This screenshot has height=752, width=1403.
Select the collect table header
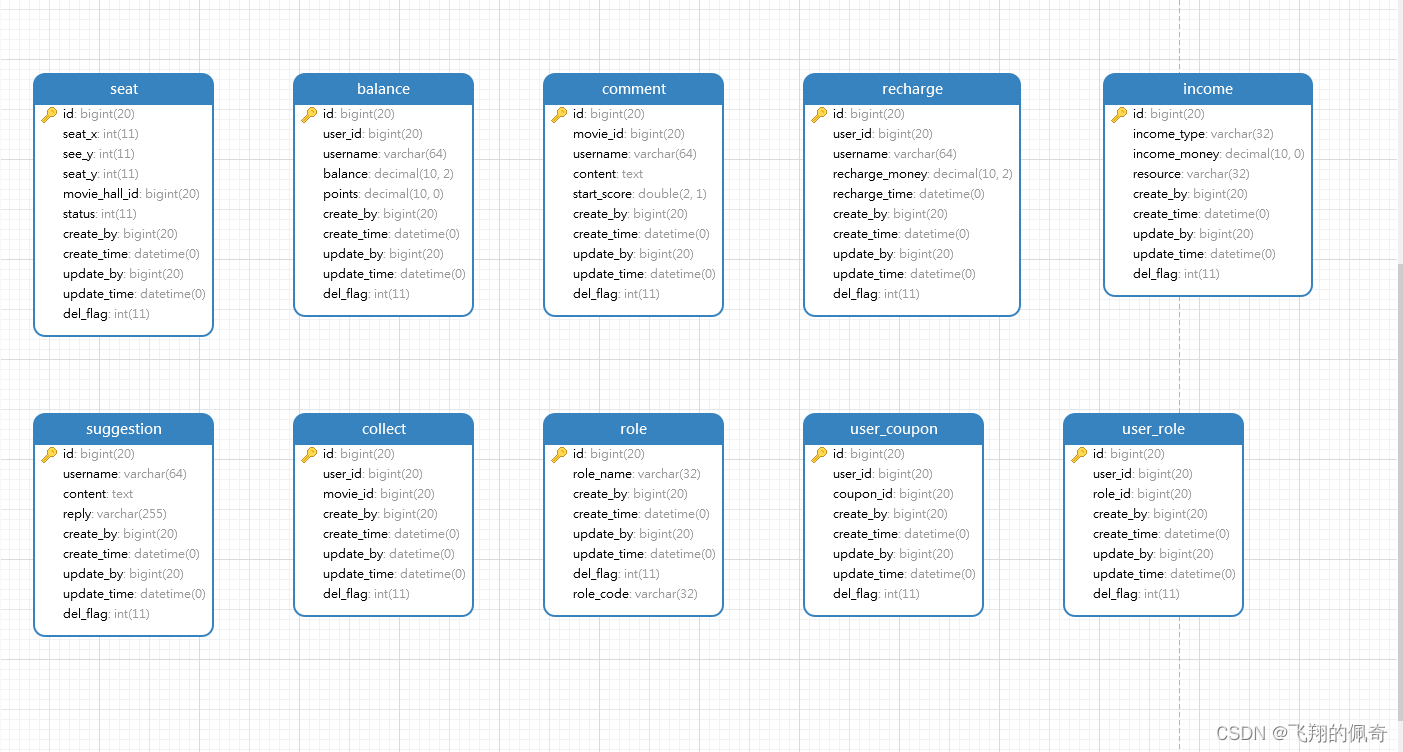(384, 429)
